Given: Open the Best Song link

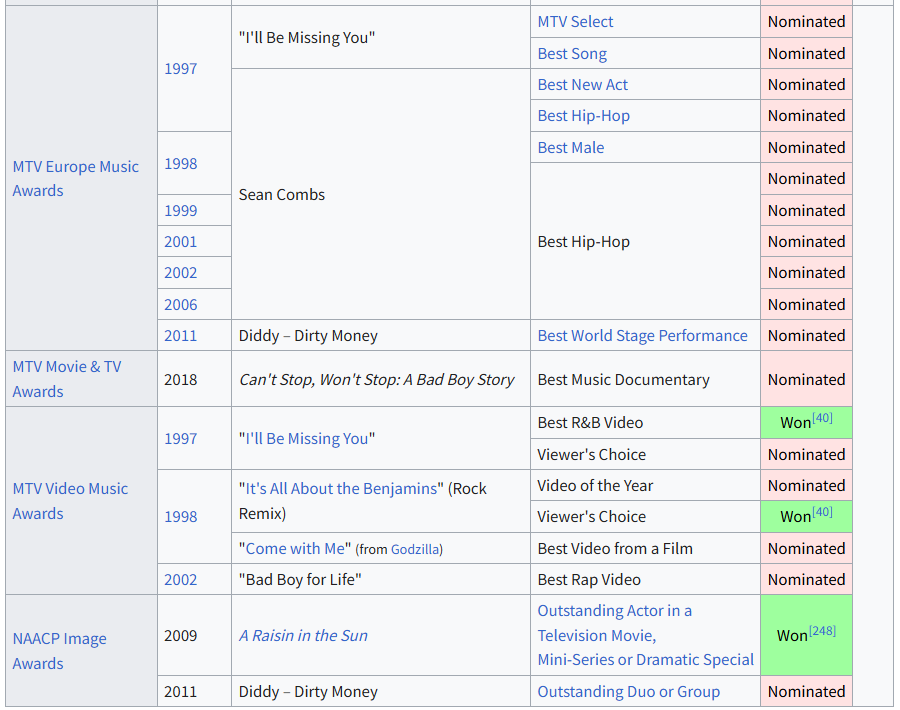Looking at the screenshot, I should [572, 53].
